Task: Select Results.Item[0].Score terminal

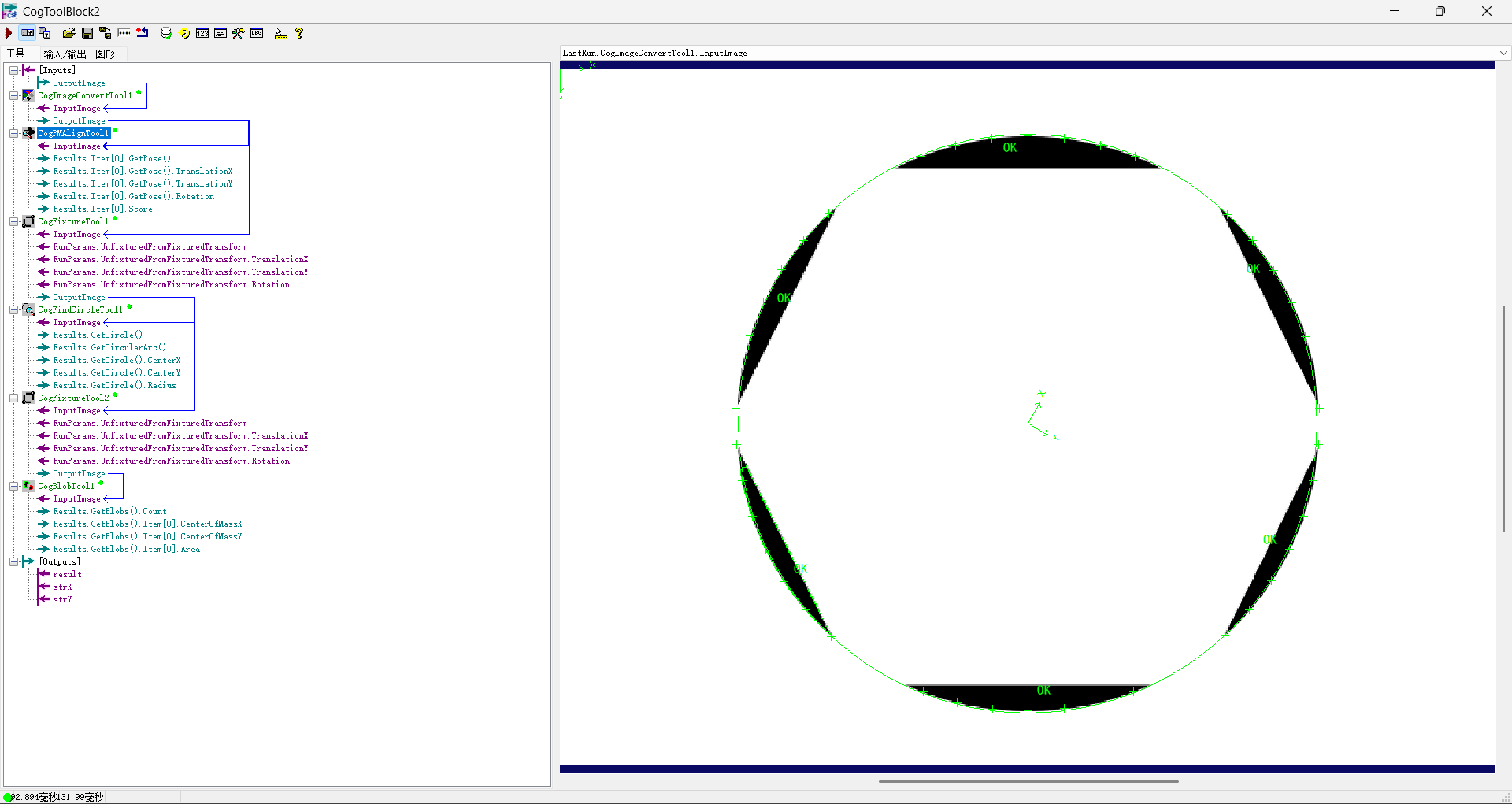Action: [x=103, y=209]
